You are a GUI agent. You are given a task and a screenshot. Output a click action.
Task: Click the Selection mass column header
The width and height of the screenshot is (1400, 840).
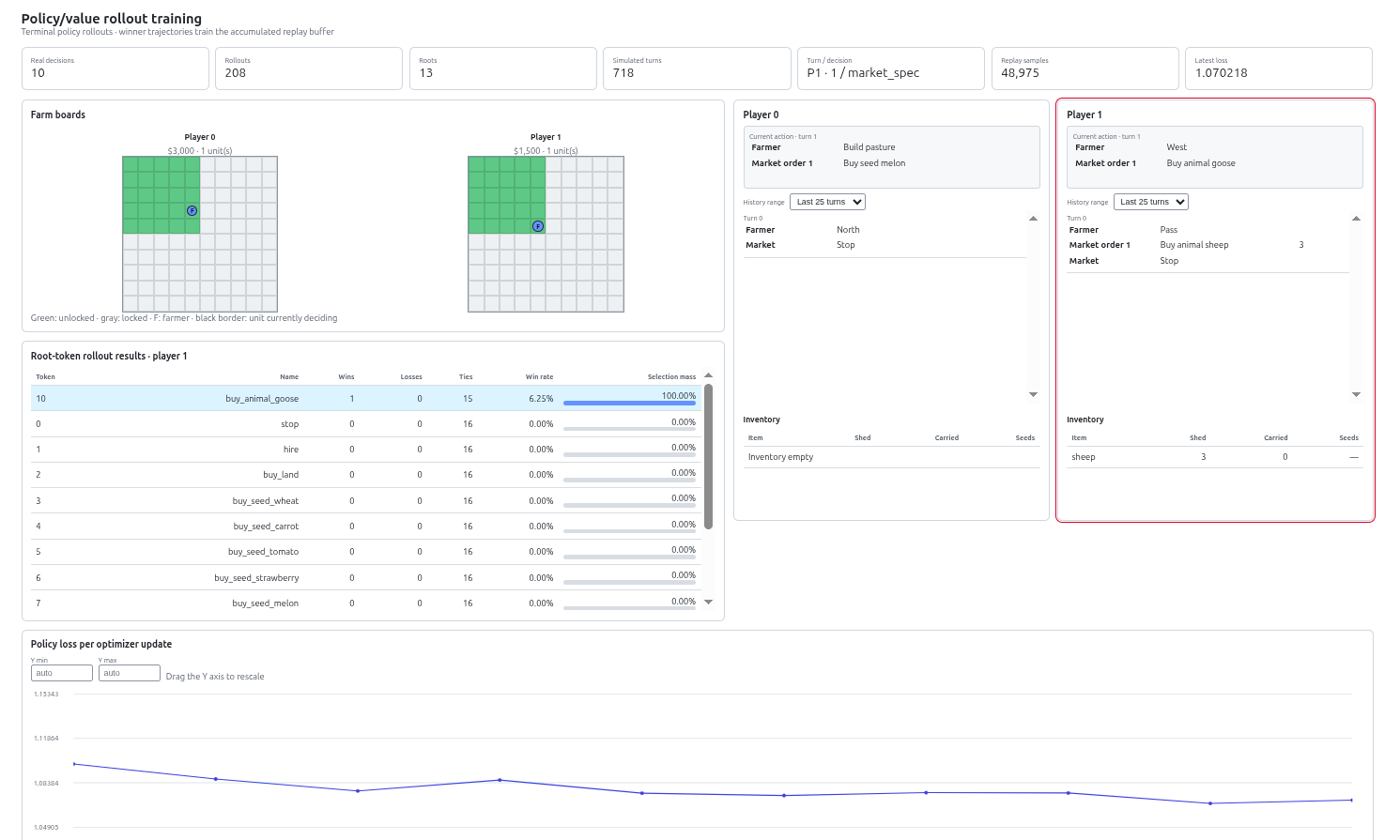(671, 376)
